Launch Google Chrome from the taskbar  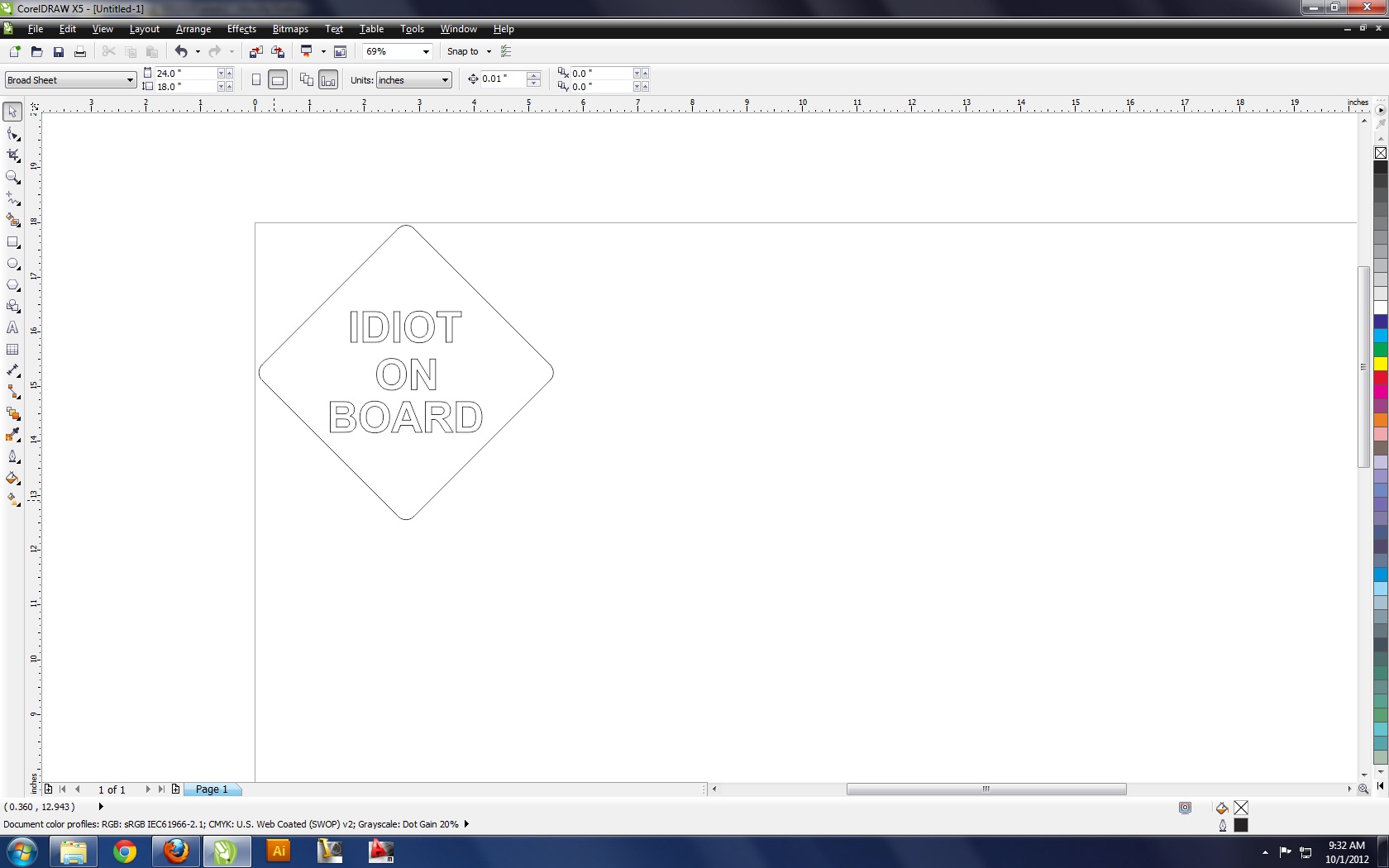tap(125, 851)
